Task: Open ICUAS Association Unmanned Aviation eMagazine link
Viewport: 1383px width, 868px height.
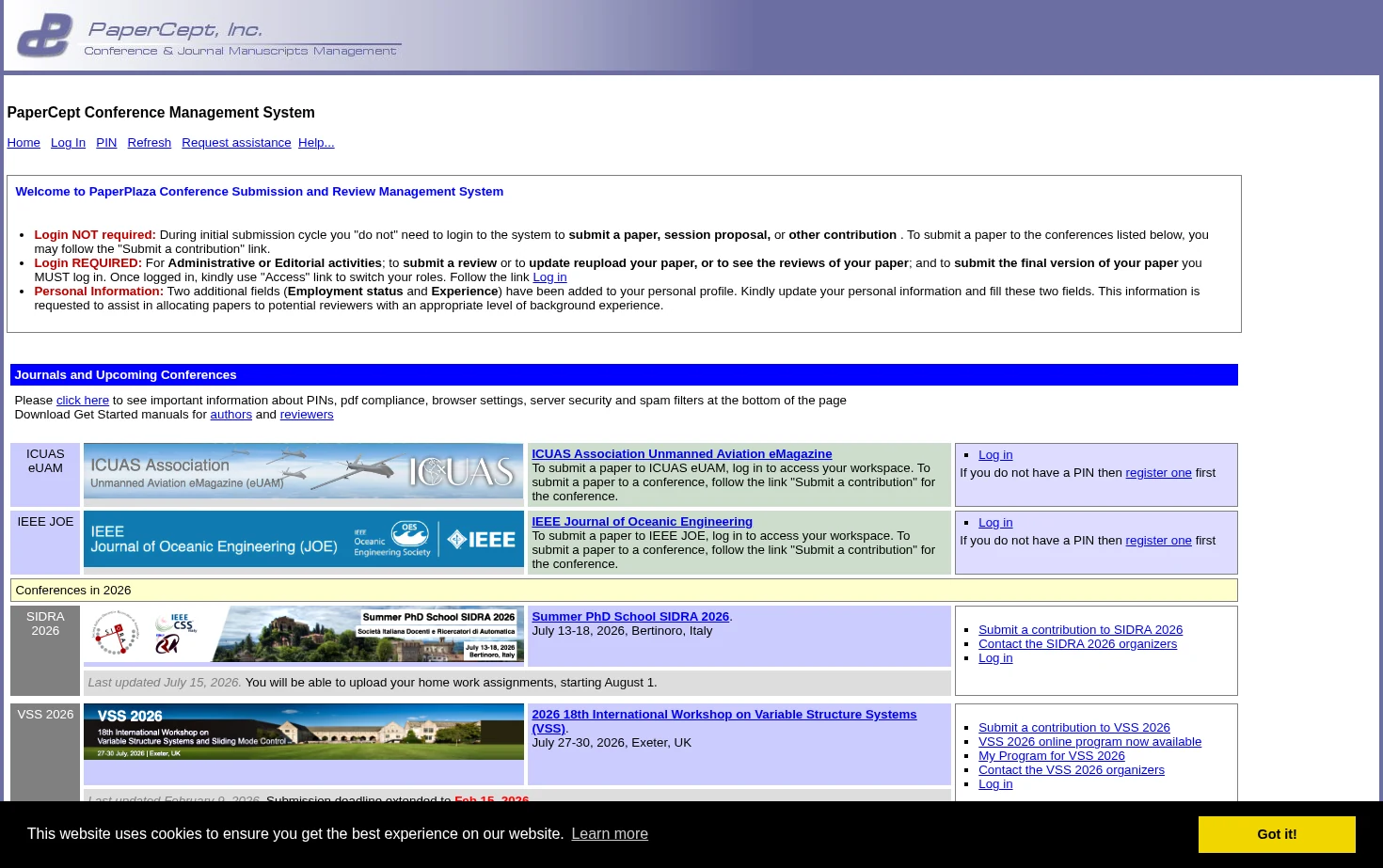Action: pyautogui.click(x=682, y=454)
